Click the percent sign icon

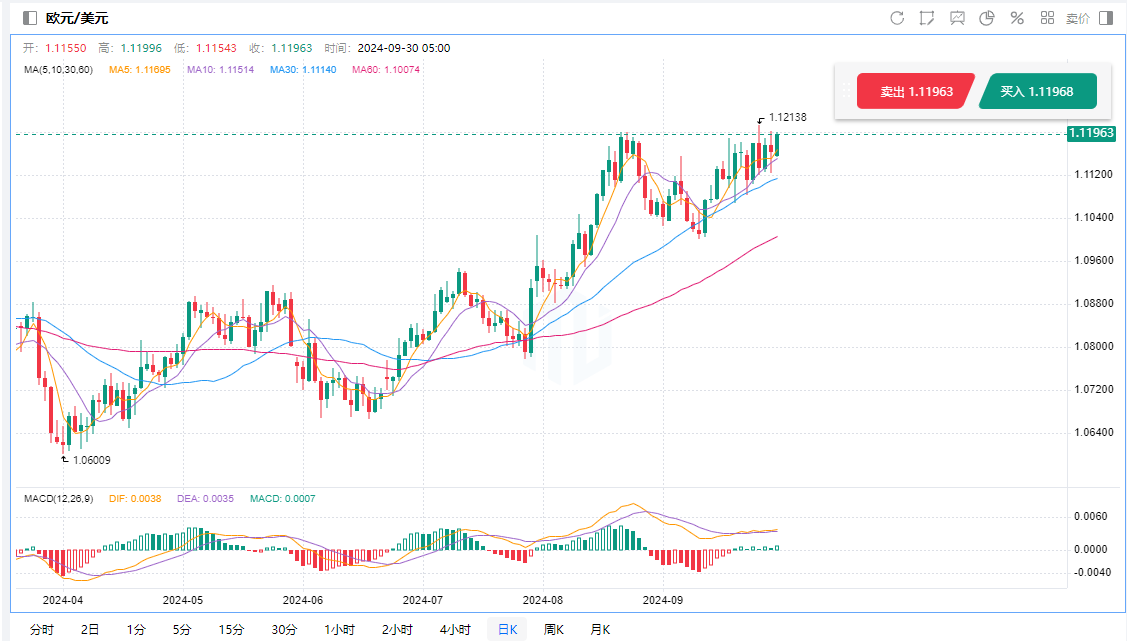coord(1017,18)
